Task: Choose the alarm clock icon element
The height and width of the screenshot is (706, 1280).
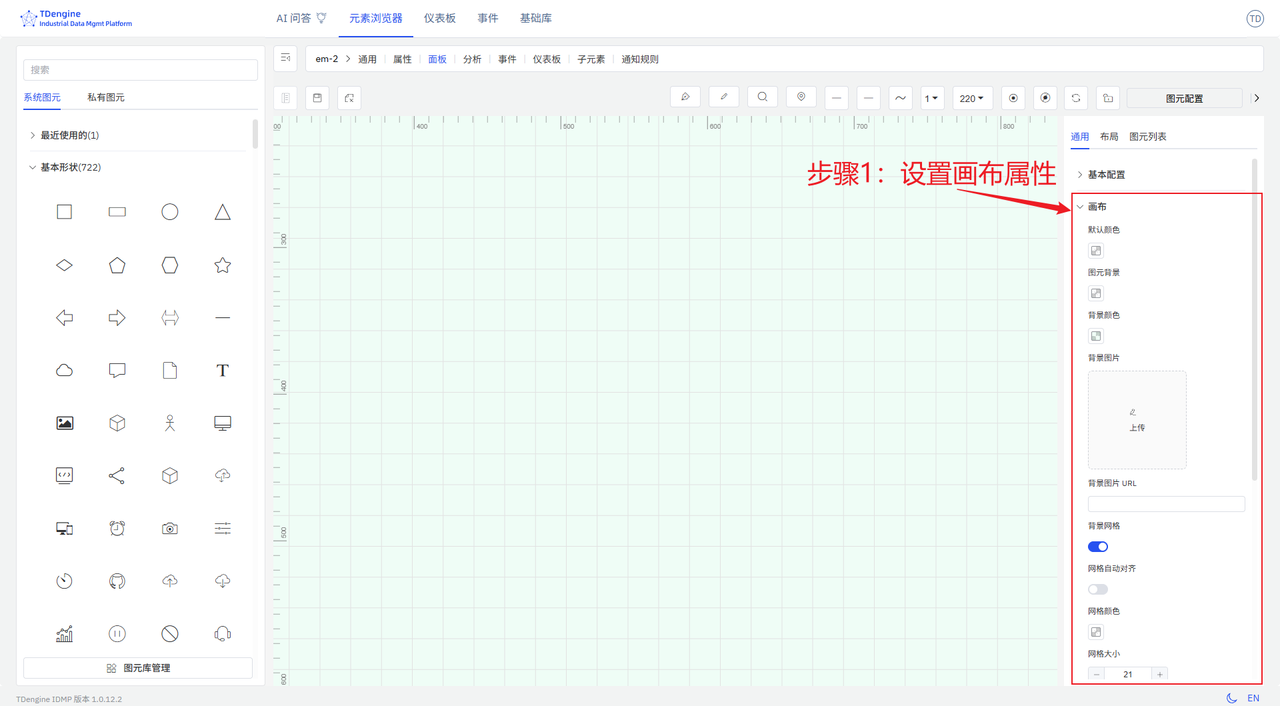Action: click(117, 528)
